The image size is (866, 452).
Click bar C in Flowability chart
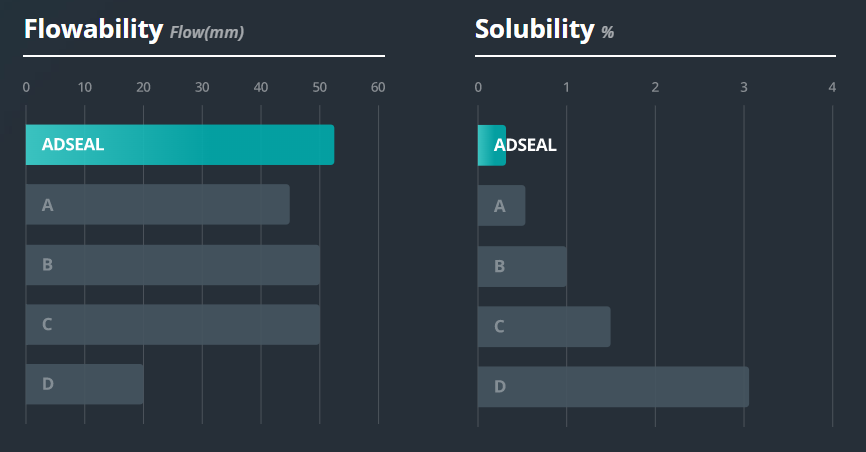(172, 325)
